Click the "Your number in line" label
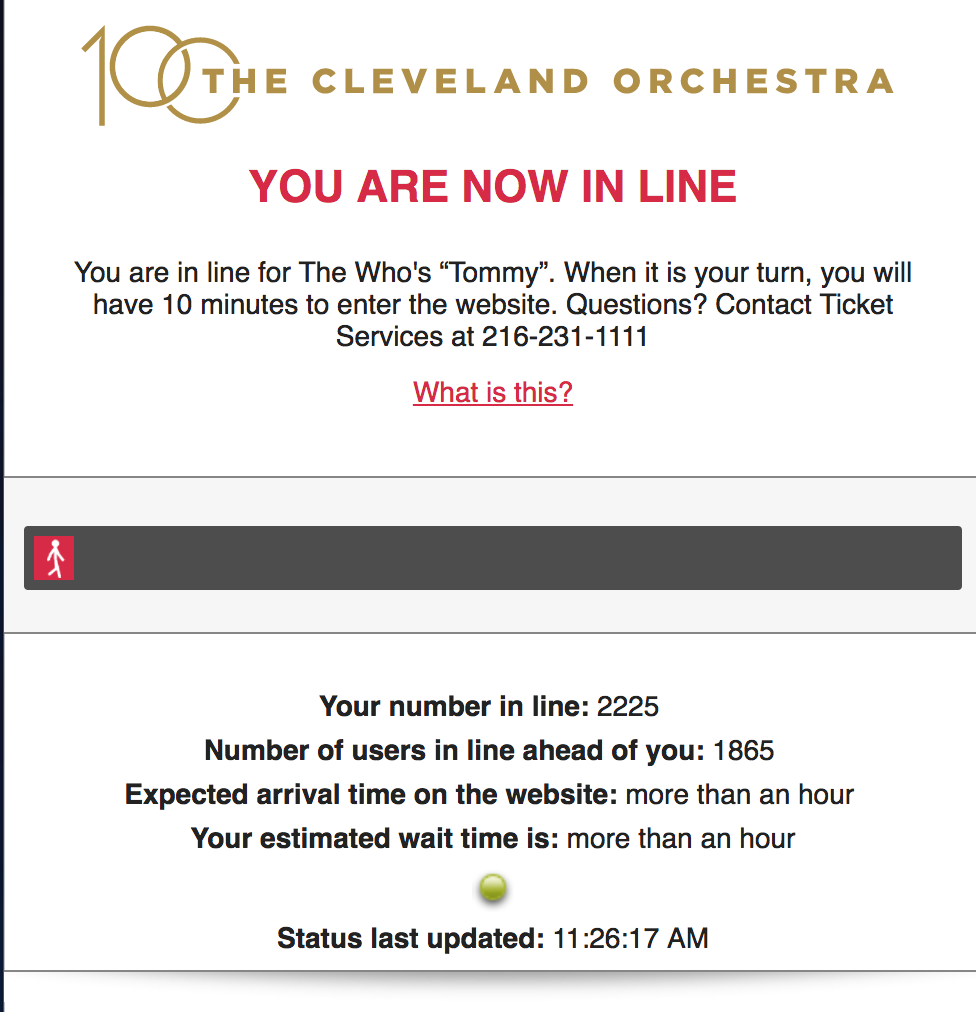 (x=454, y=707)
